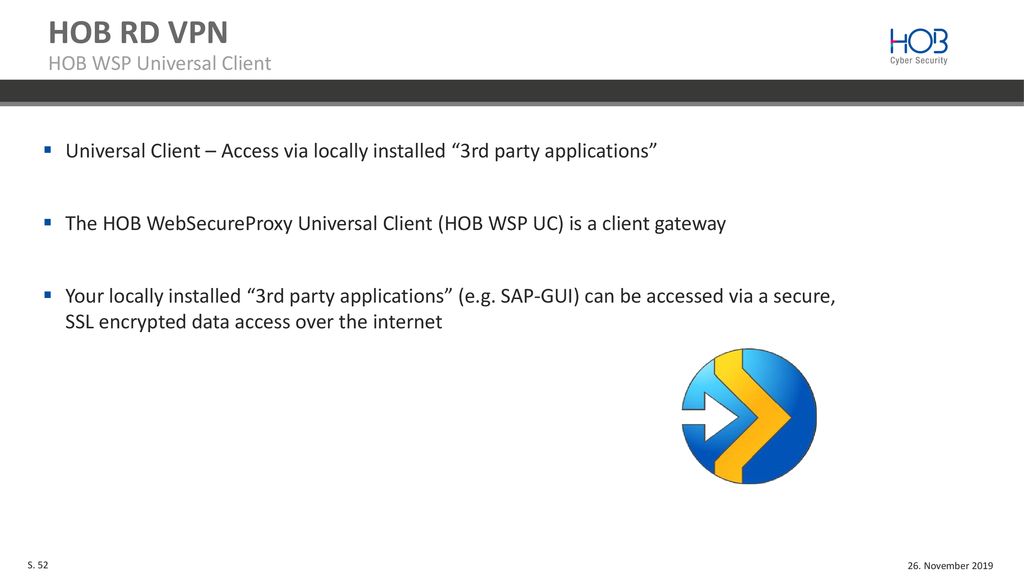The height and width of the screenshot is (576, 1024).
Task: Click the HOB Cyber Security logo
Action: pos(918,46)
